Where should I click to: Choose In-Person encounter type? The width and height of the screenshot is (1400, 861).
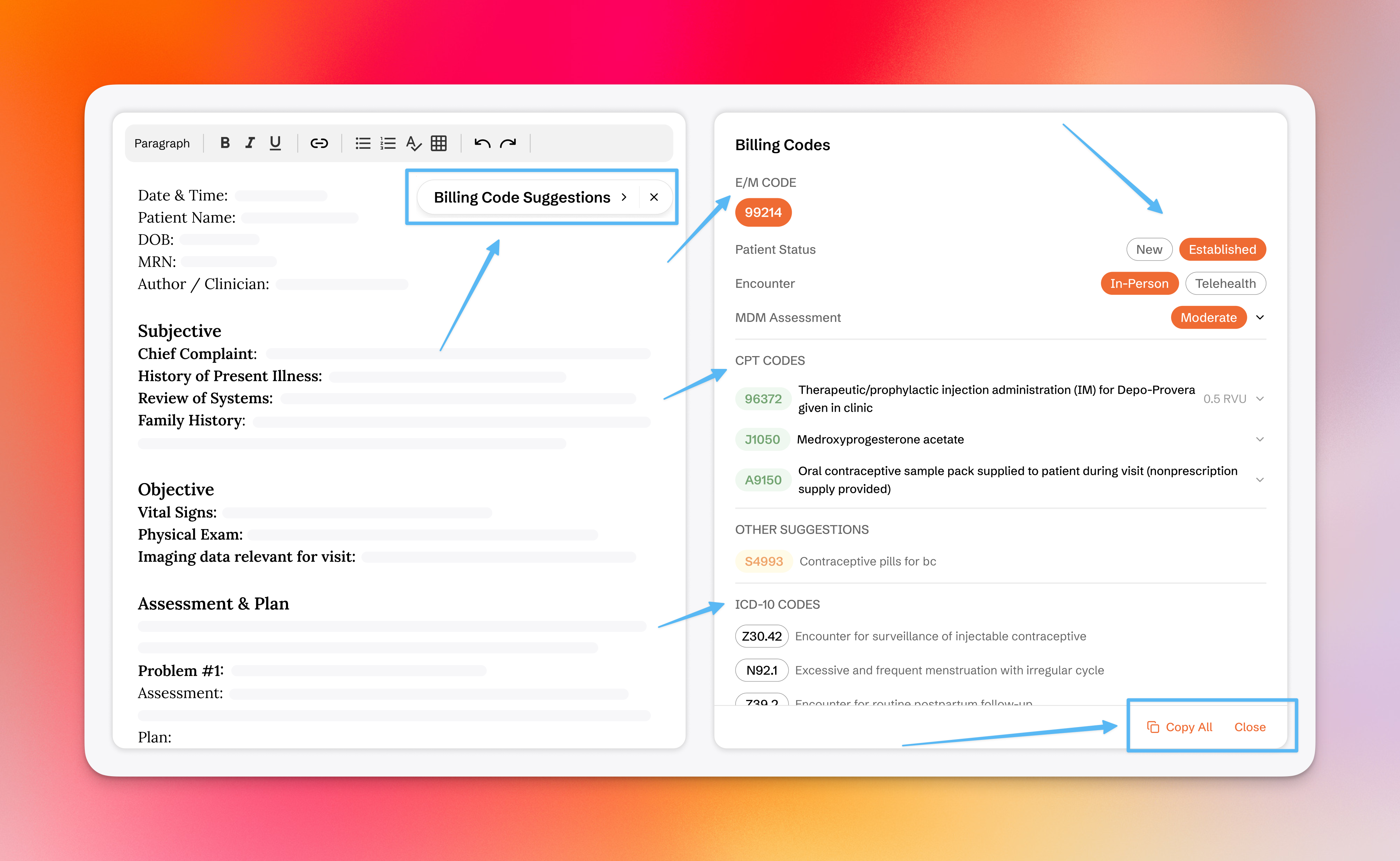pyautogui.click(x=1139, y=283)
